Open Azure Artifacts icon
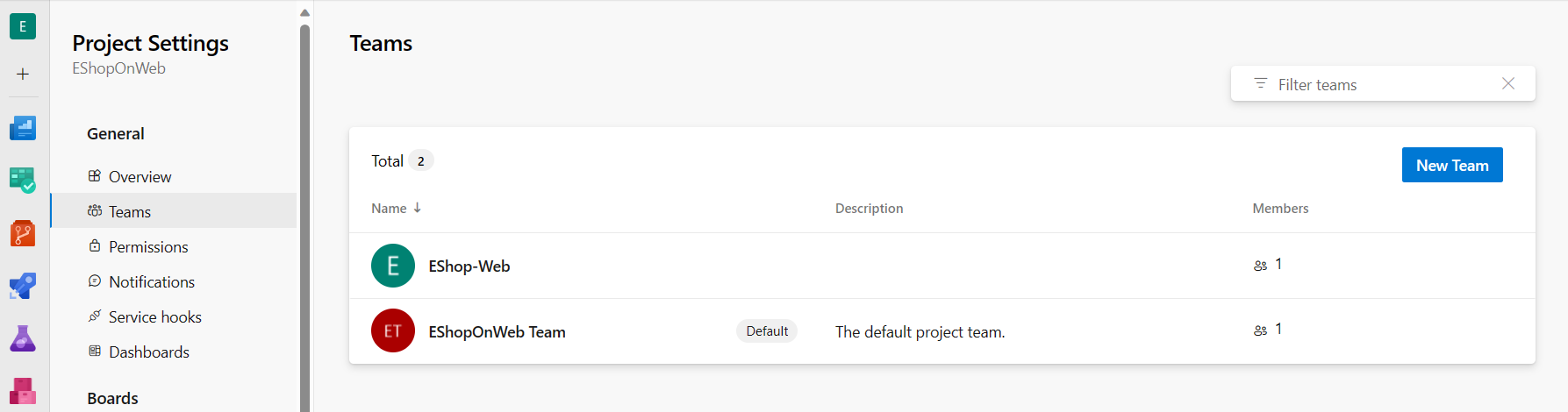The width and height of the screenshot is (1568, 412). click(x=23, y=390)
